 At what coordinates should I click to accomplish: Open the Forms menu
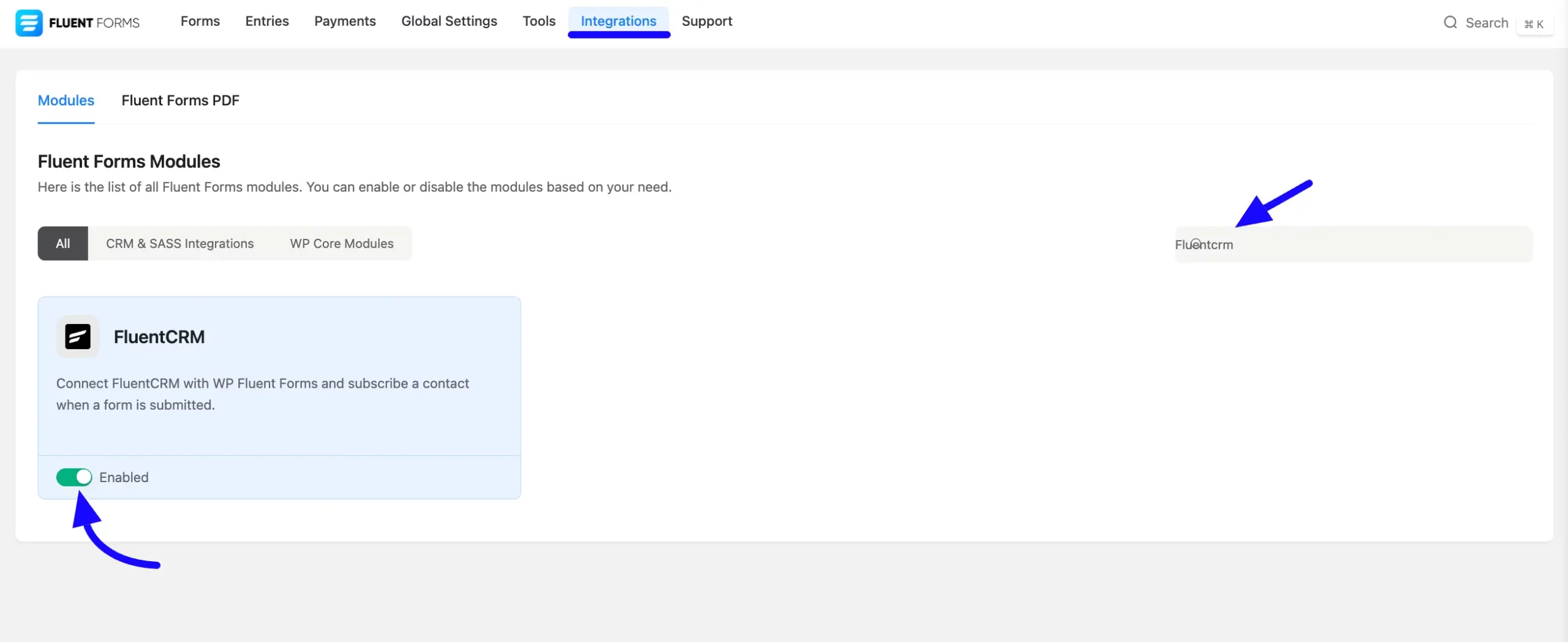[x=200, y=21]
